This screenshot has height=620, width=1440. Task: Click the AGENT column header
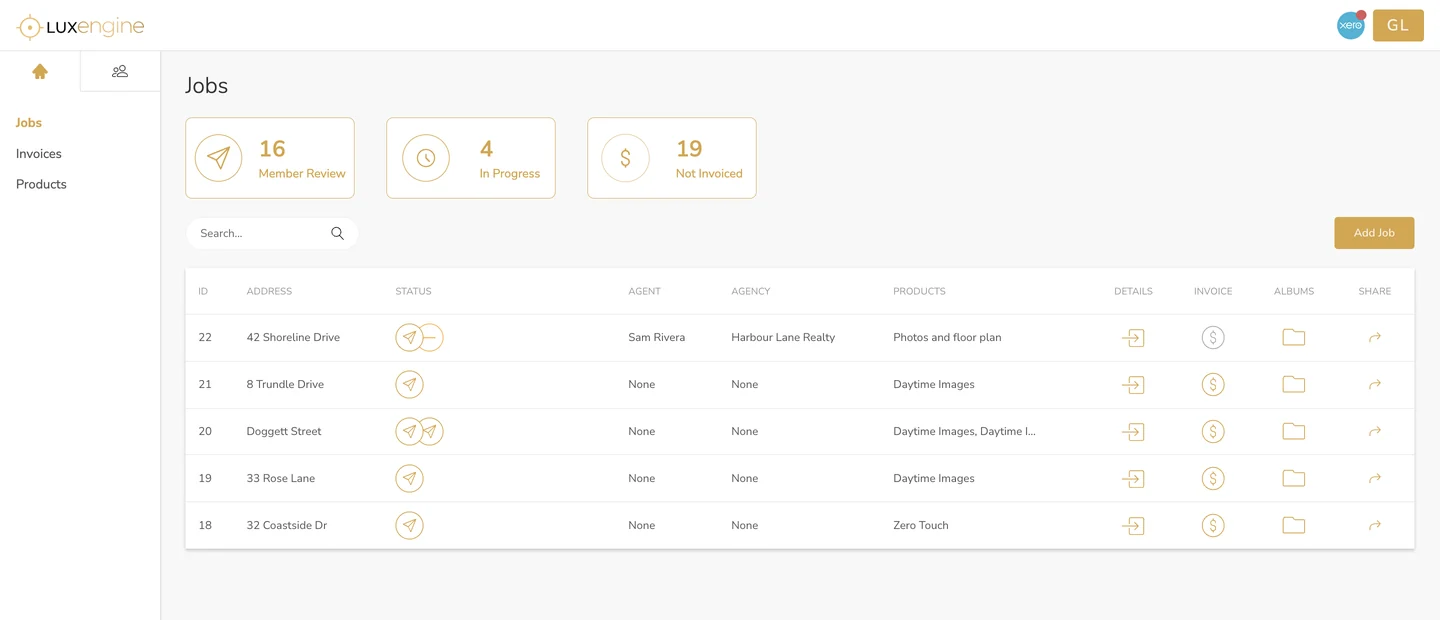(644, 292)
